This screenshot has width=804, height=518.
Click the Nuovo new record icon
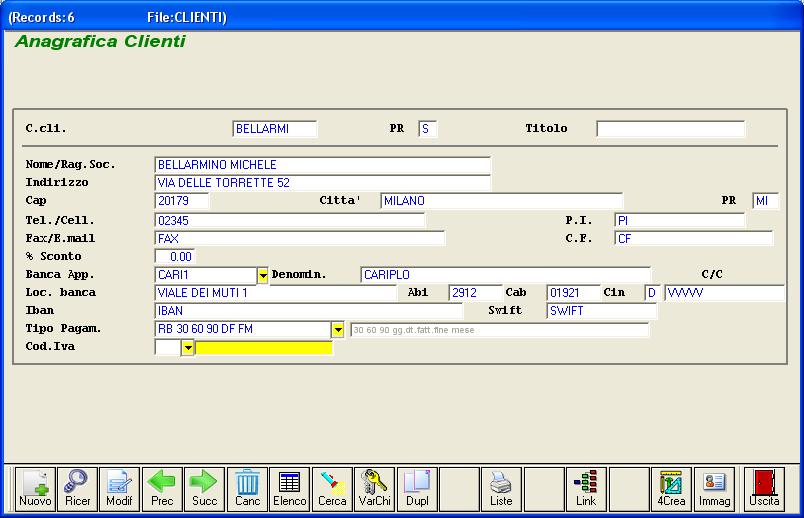[x=35, y=489]
